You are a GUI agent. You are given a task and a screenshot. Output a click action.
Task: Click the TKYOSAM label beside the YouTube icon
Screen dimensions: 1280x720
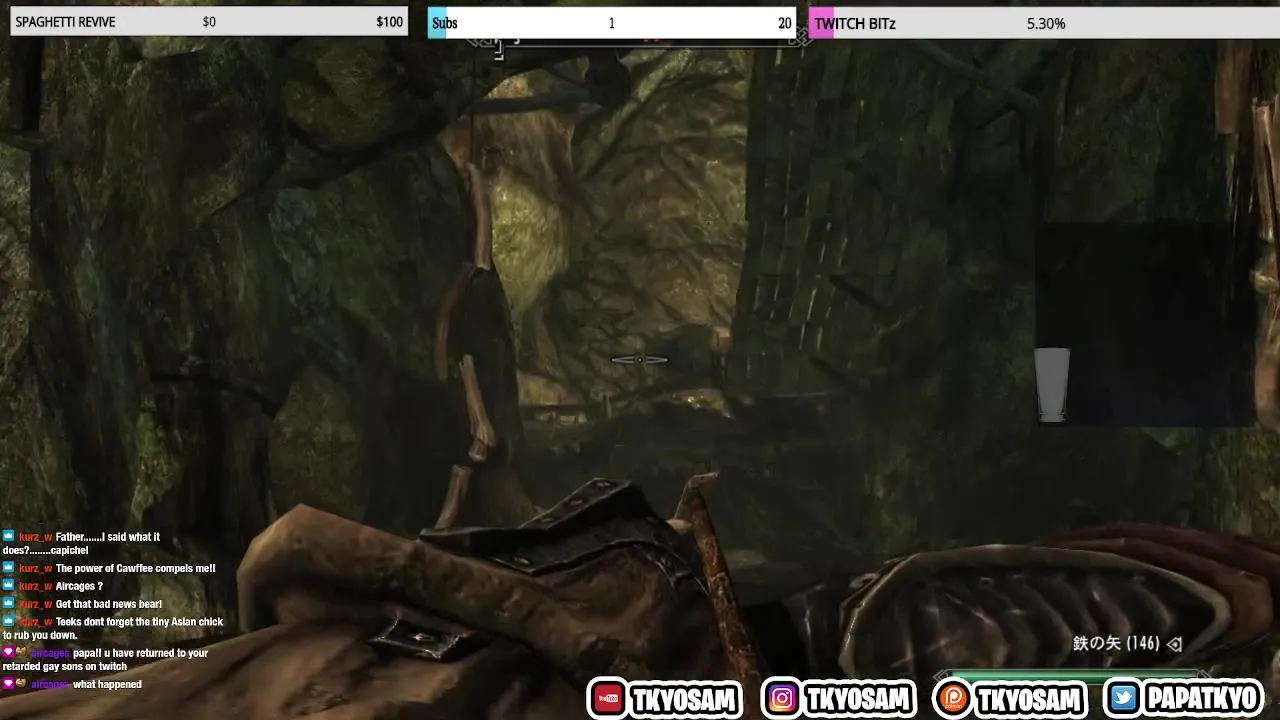coord(686,699)
